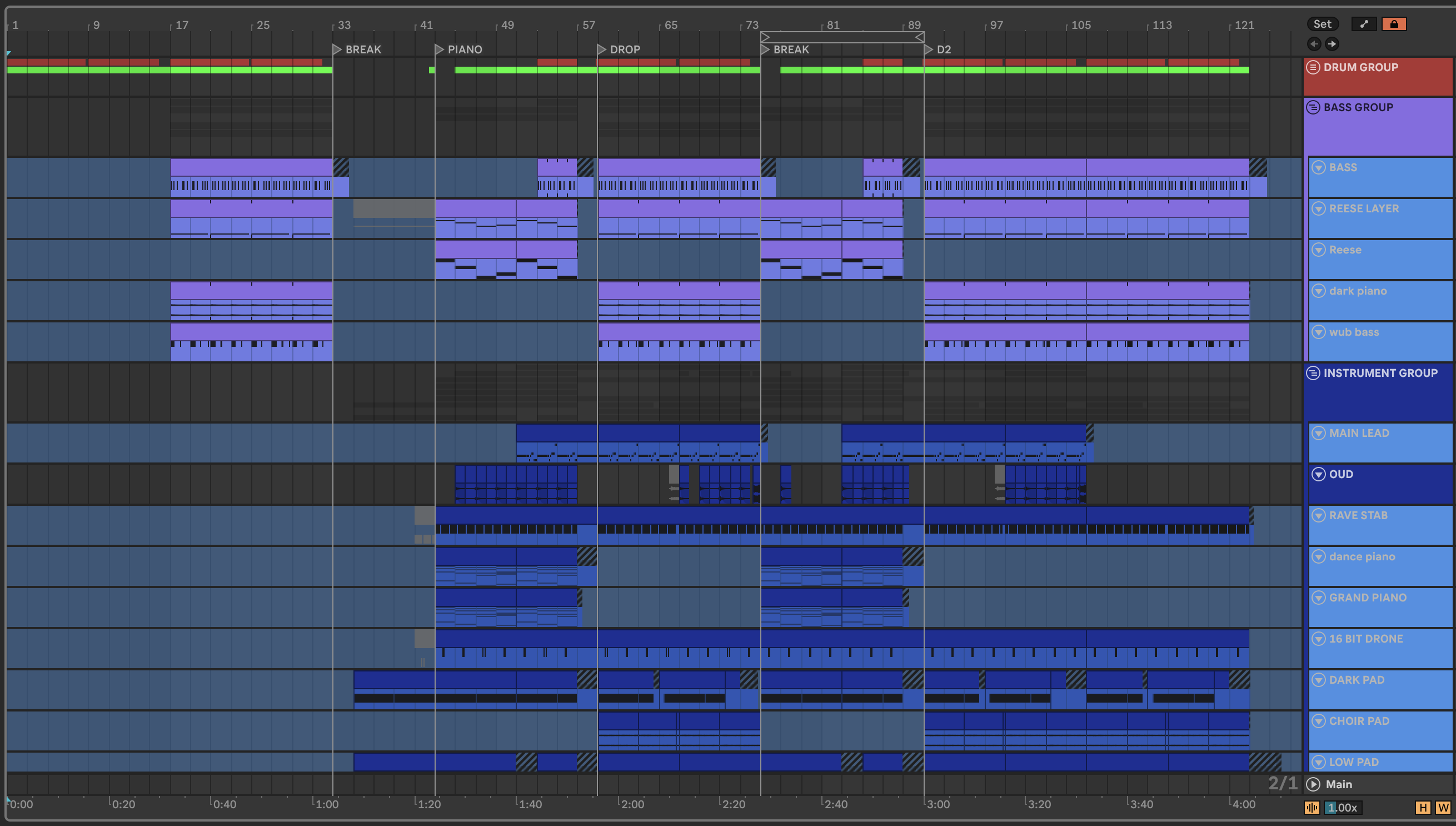Jump to previous locator arrow
This screenshot has width=1456, height=826.
coord(1314,44)
